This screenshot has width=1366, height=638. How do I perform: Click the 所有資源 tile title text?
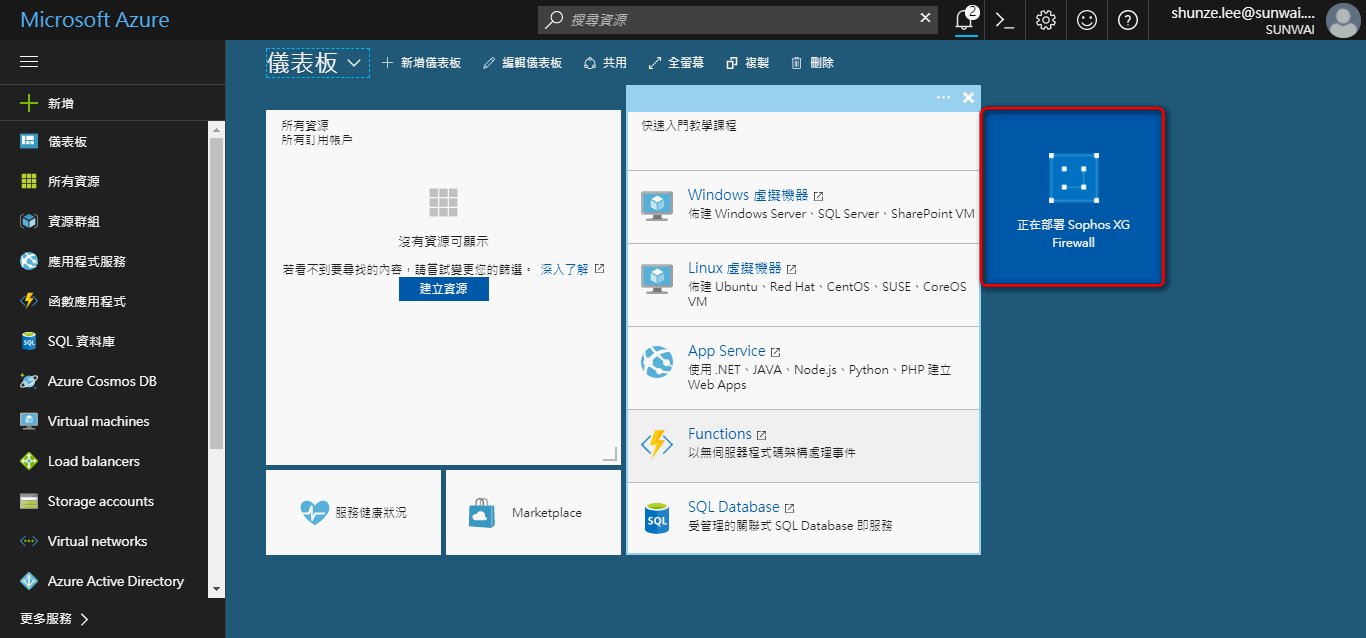305,126
